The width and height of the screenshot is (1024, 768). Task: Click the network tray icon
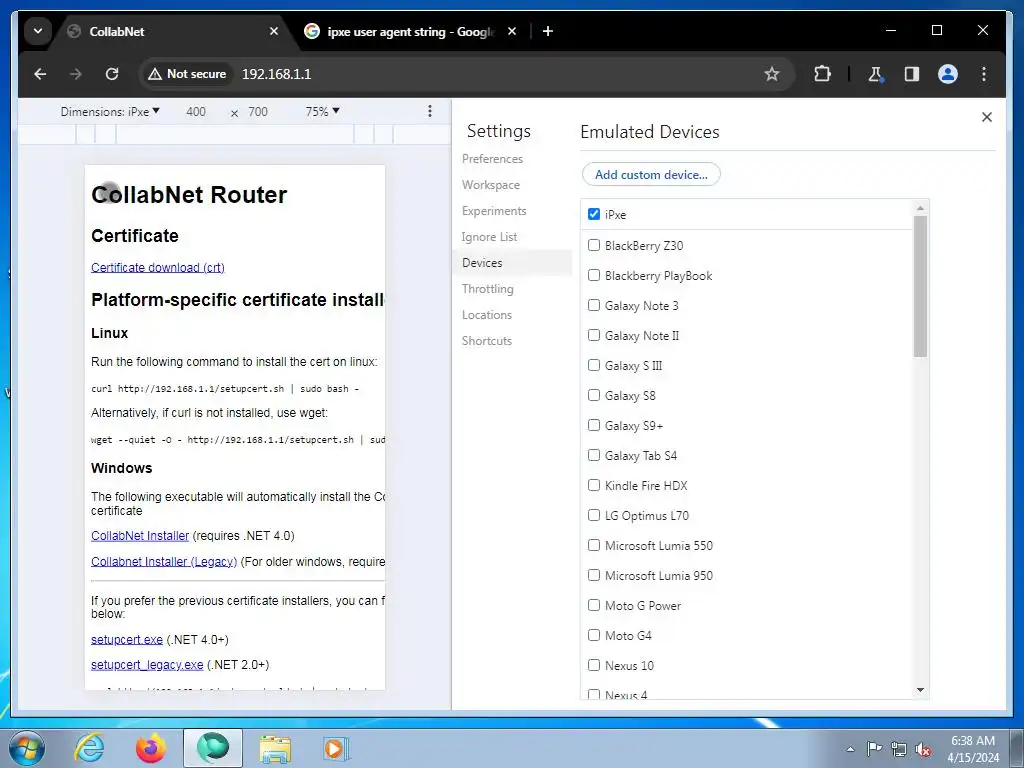pyautogui.click(x=899, y=749)
